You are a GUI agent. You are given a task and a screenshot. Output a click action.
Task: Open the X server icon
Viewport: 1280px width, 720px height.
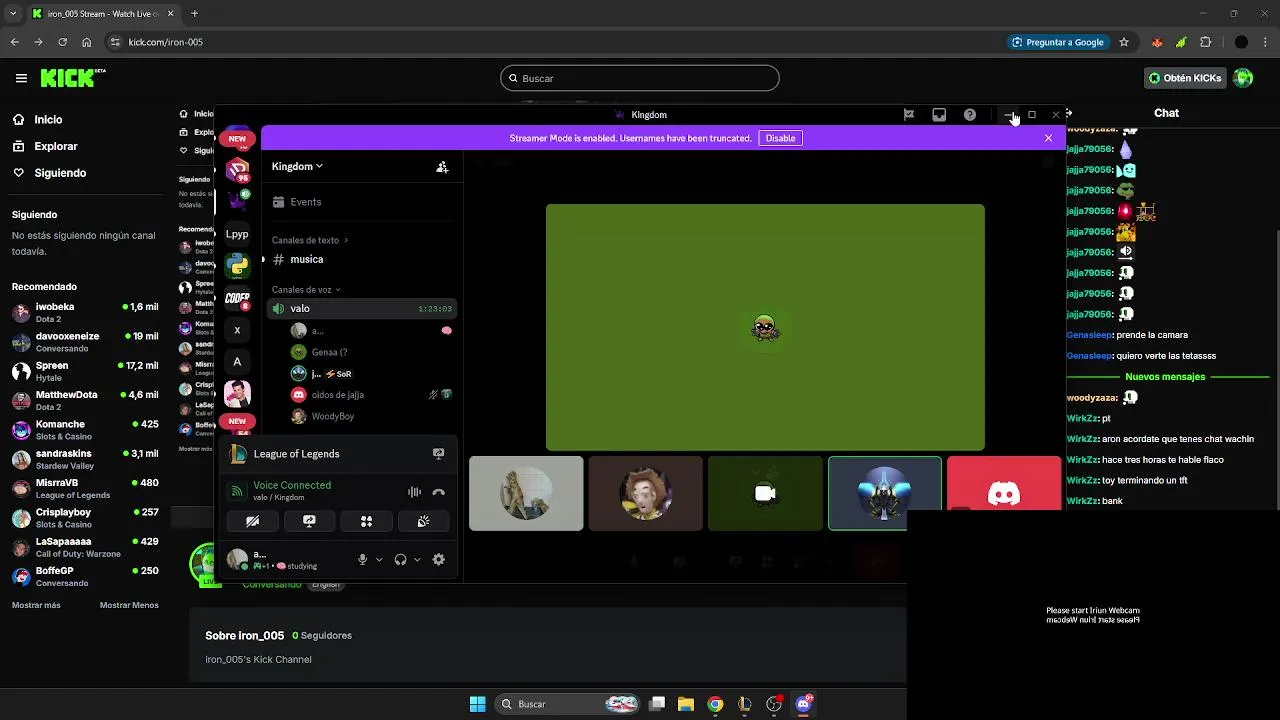(x=237, y=330)
